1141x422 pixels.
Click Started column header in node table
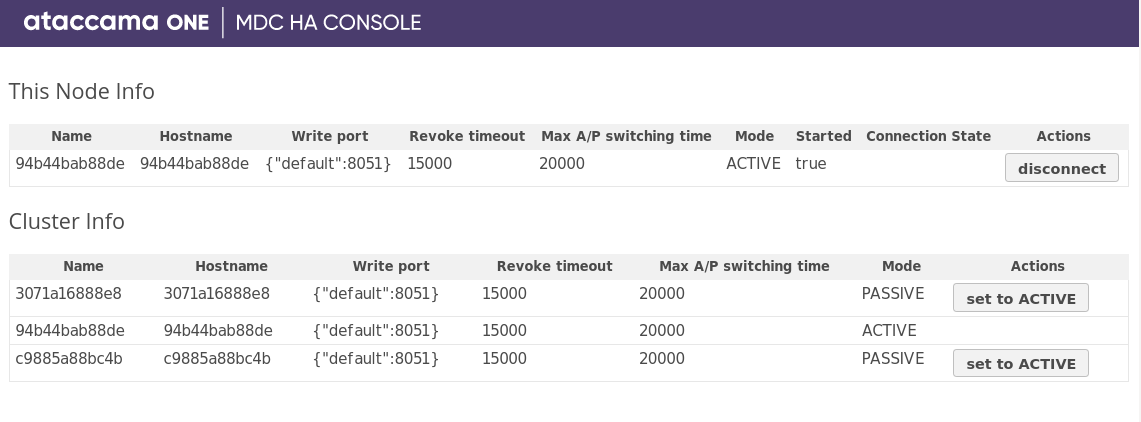pos(823,136)
